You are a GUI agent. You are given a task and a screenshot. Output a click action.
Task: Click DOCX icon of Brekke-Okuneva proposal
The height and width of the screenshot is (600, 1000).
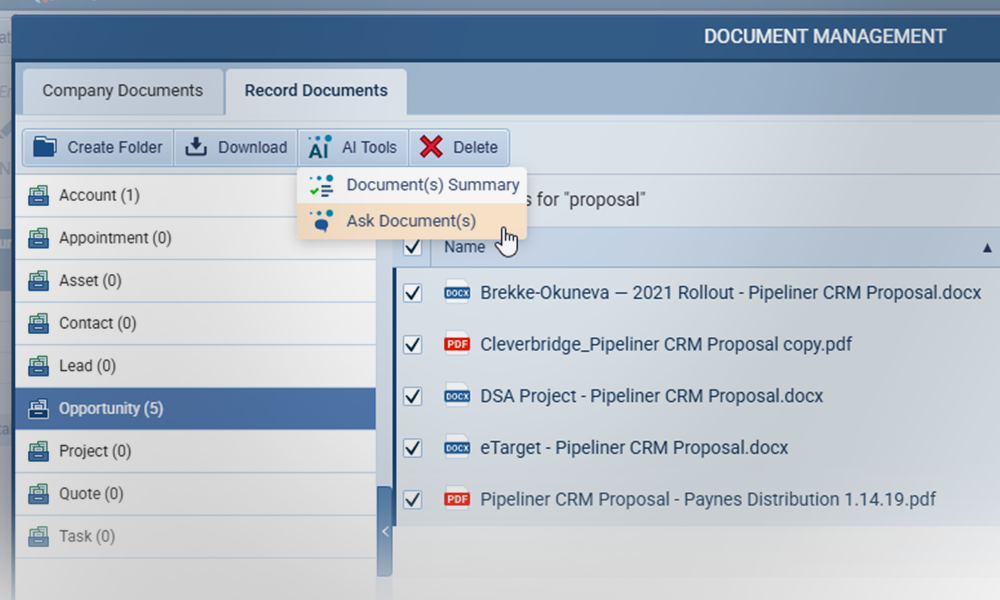tap(457, 292)
